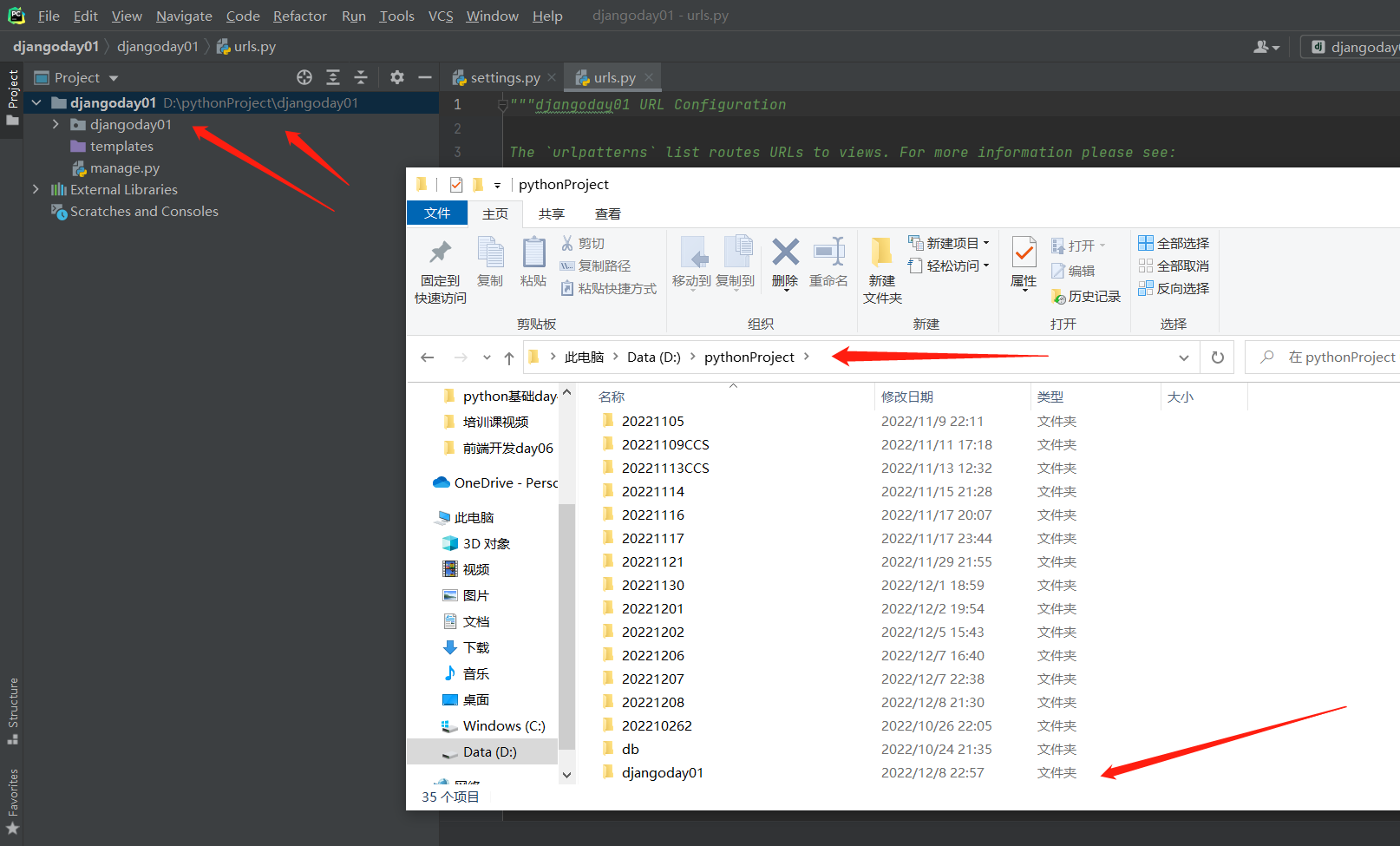Screen dimensions: 1400x846
Task: Open recent locations dropdown arrow in Explorer
Action: pyautogui.click(x=487, y=357)
